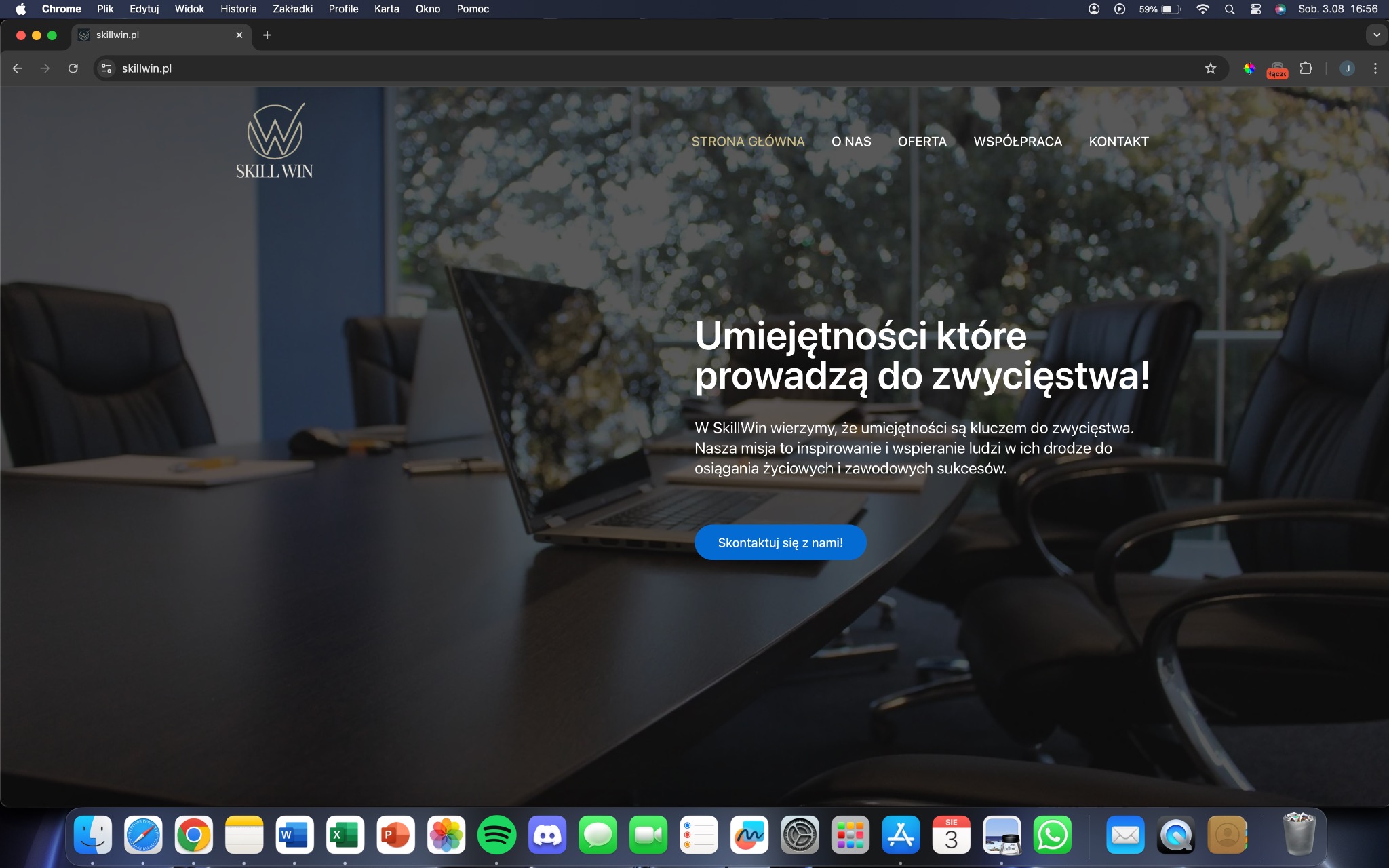Screen dimensions: 1389x868
Task: Click the color wheel extension icon
Action: [1251, 68]
